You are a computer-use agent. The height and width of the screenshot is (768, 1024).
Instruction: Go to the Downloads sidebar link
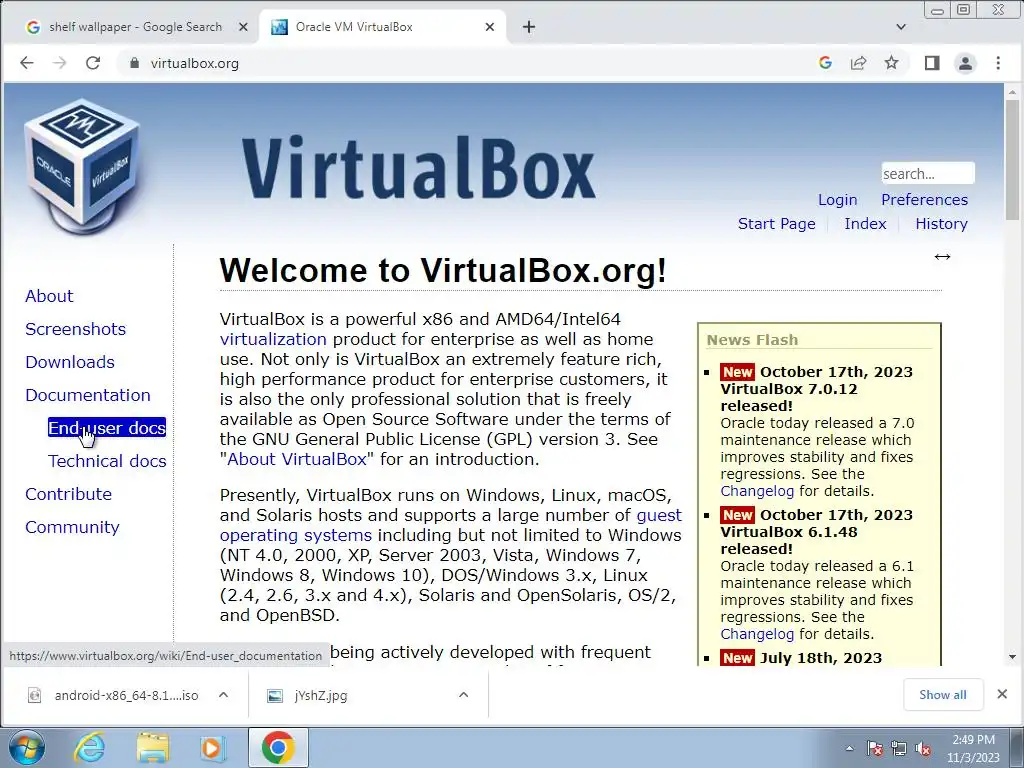70,362
